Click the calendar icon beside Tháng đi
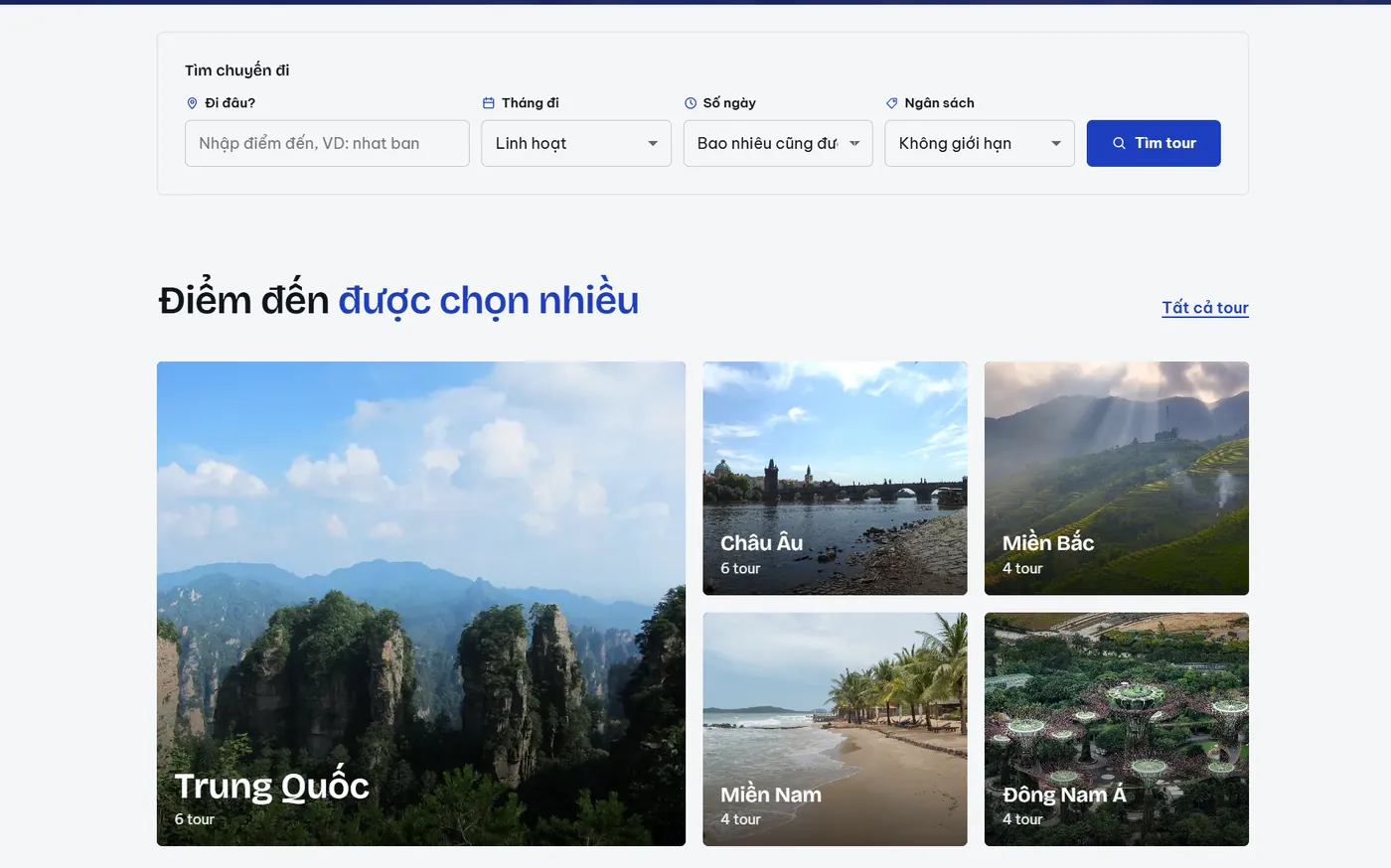Image resolution: width=1391 pixels, height=868 pixels. pyautogui.click(x=488, y=103)
